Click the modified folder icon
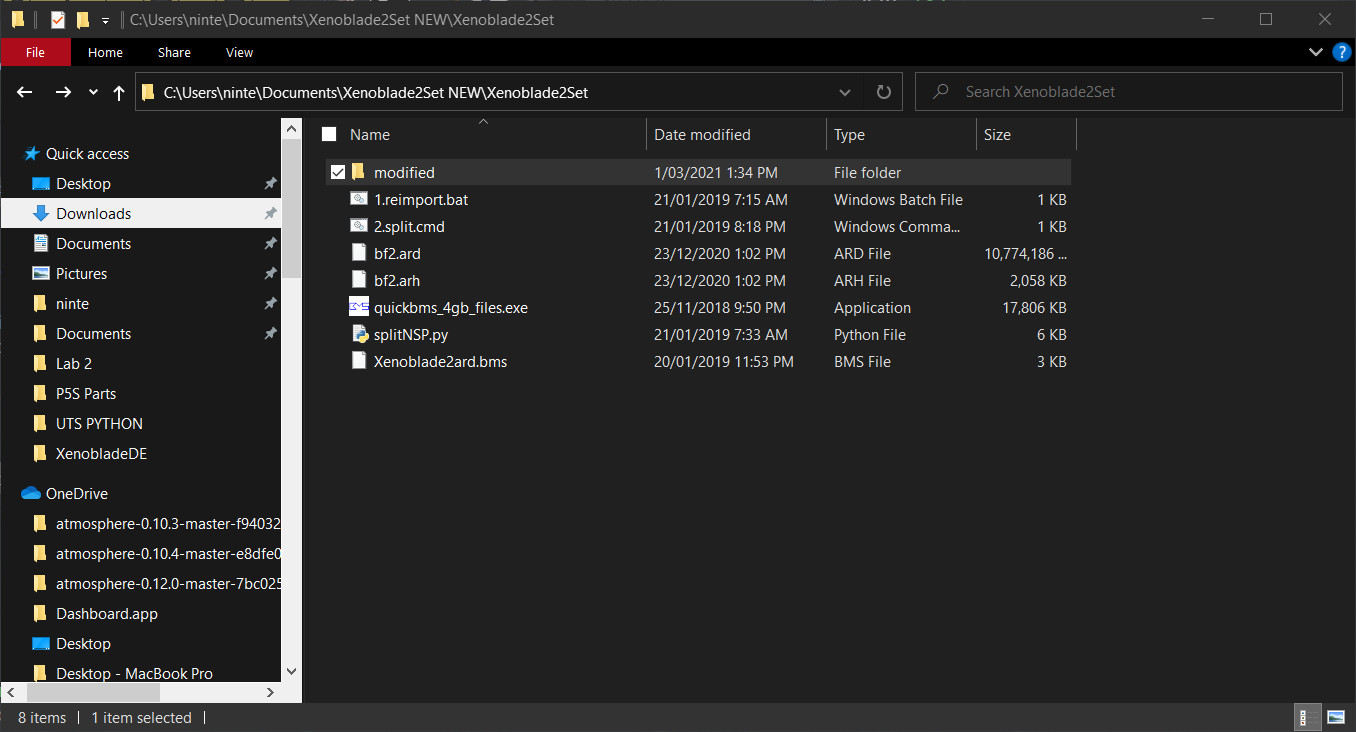Viewport: 1356px width, 732px height. tap(358, 172)
